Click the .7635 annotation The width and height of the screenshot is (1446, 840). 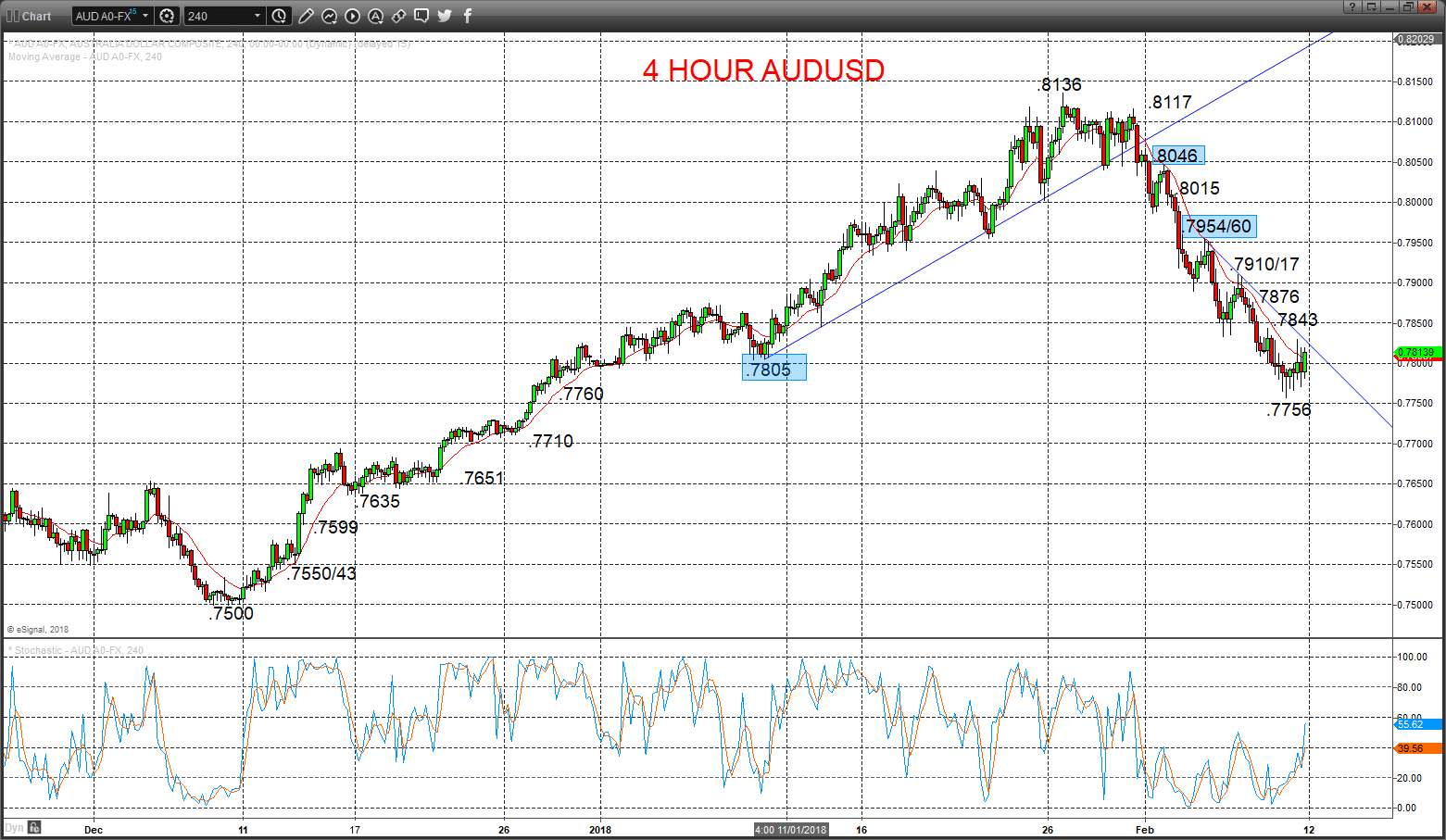(x=378, y=501)
